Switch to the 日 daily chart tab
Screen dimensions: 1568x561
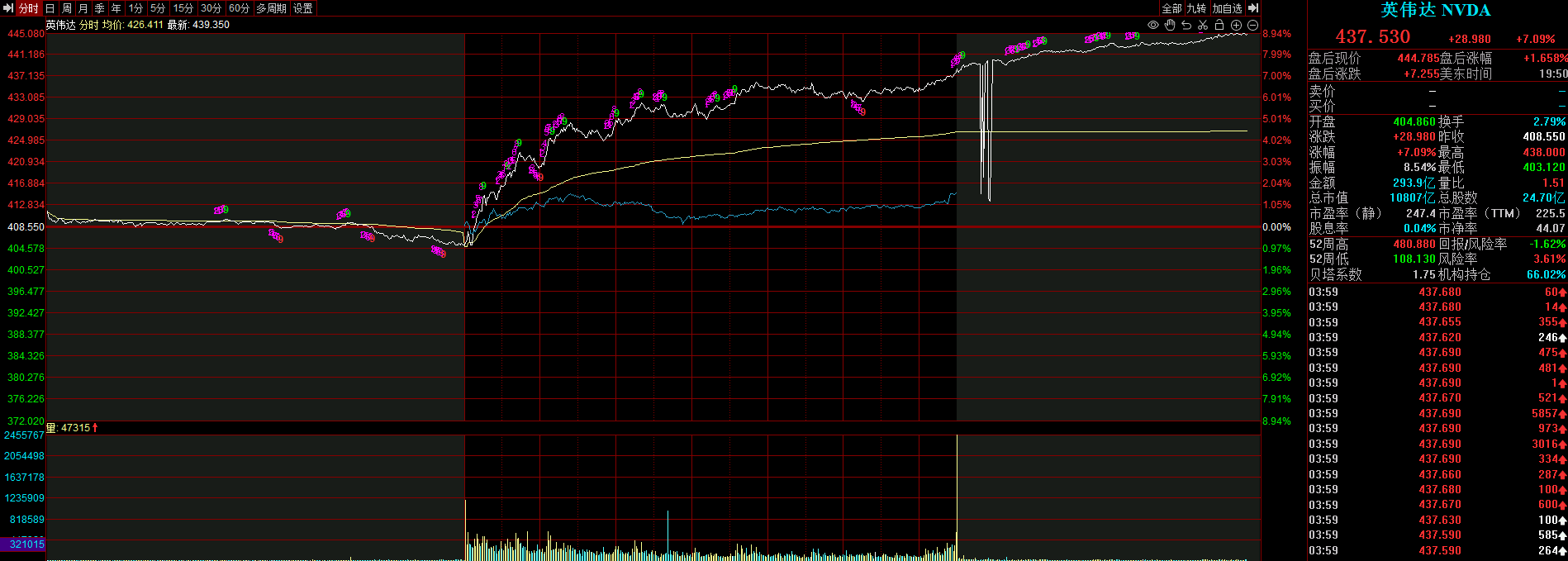pos(50,8)
